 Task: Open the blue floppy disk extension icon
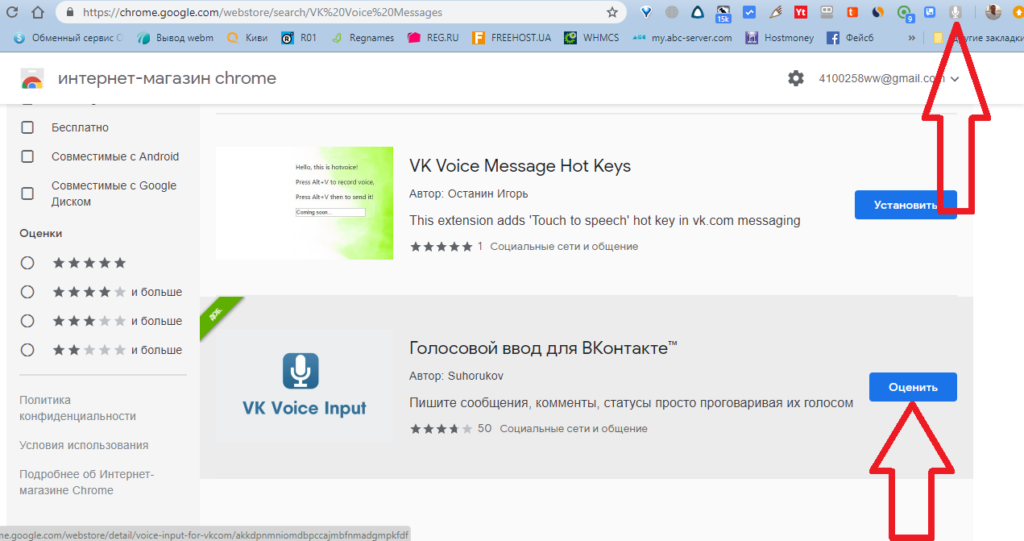[x=930, y=12]
